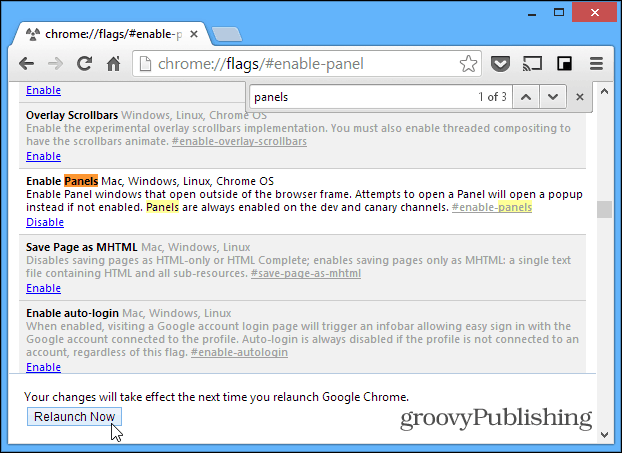Bookmark this page with the star icon
This screenshot has width=622, height=455.
tap(468, 63)
